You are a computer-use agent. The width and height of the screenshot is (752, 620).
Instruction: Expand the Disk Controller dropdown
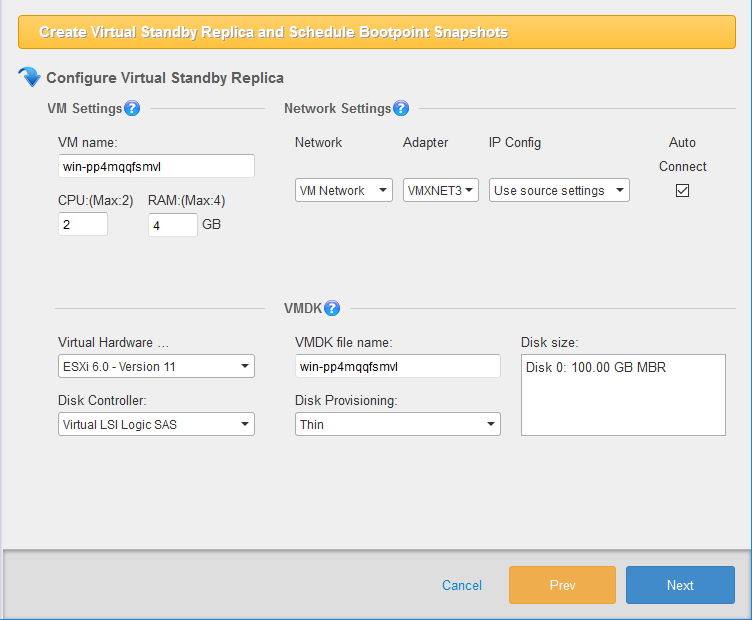click(156, 424)
